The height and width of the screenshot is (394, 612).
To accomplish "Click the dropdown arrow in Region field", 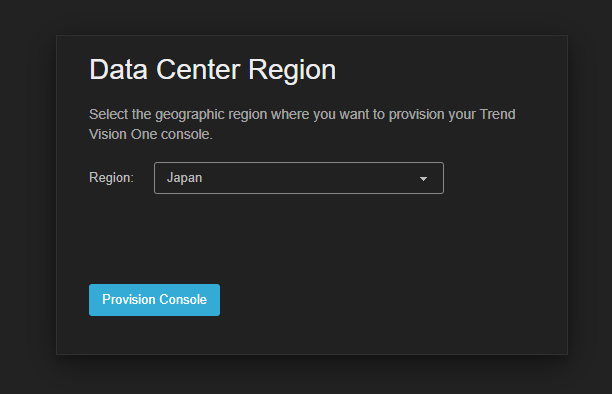I will [423, 179].
